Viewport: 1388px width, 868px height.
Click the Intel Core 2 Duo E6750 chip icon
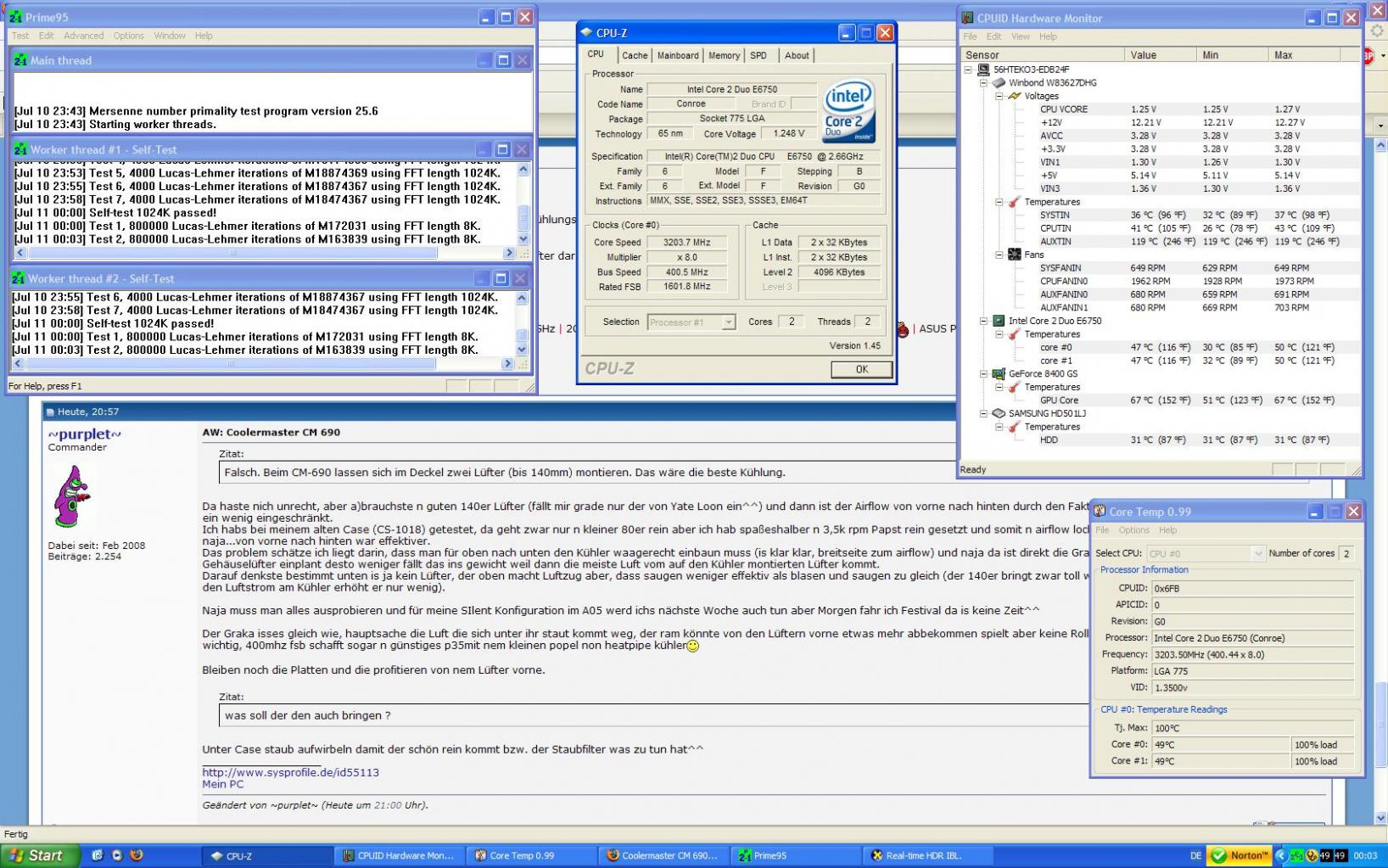[x=999, y=321]
